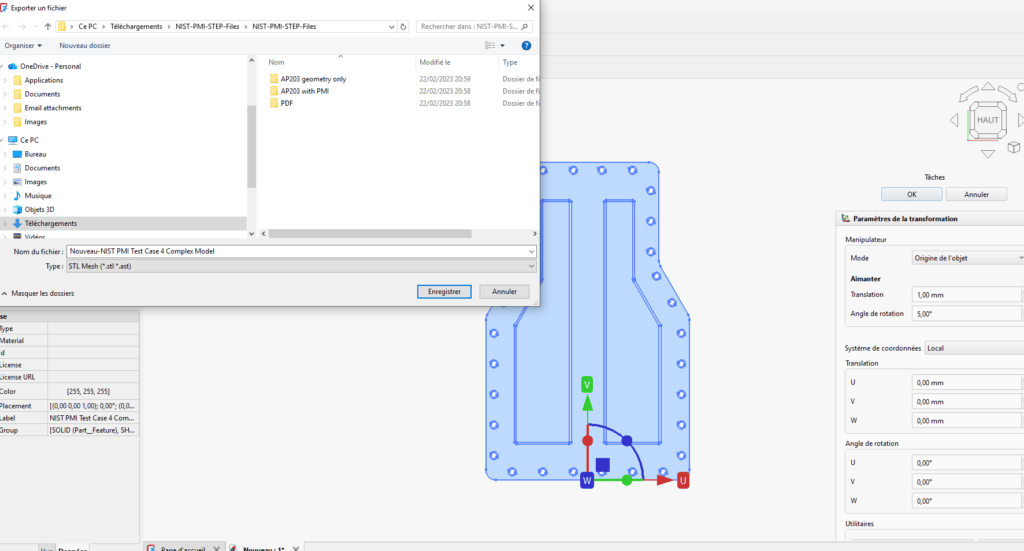Click the Forward arrow in export dialog
1024x551 pixels.
(22, 27)
